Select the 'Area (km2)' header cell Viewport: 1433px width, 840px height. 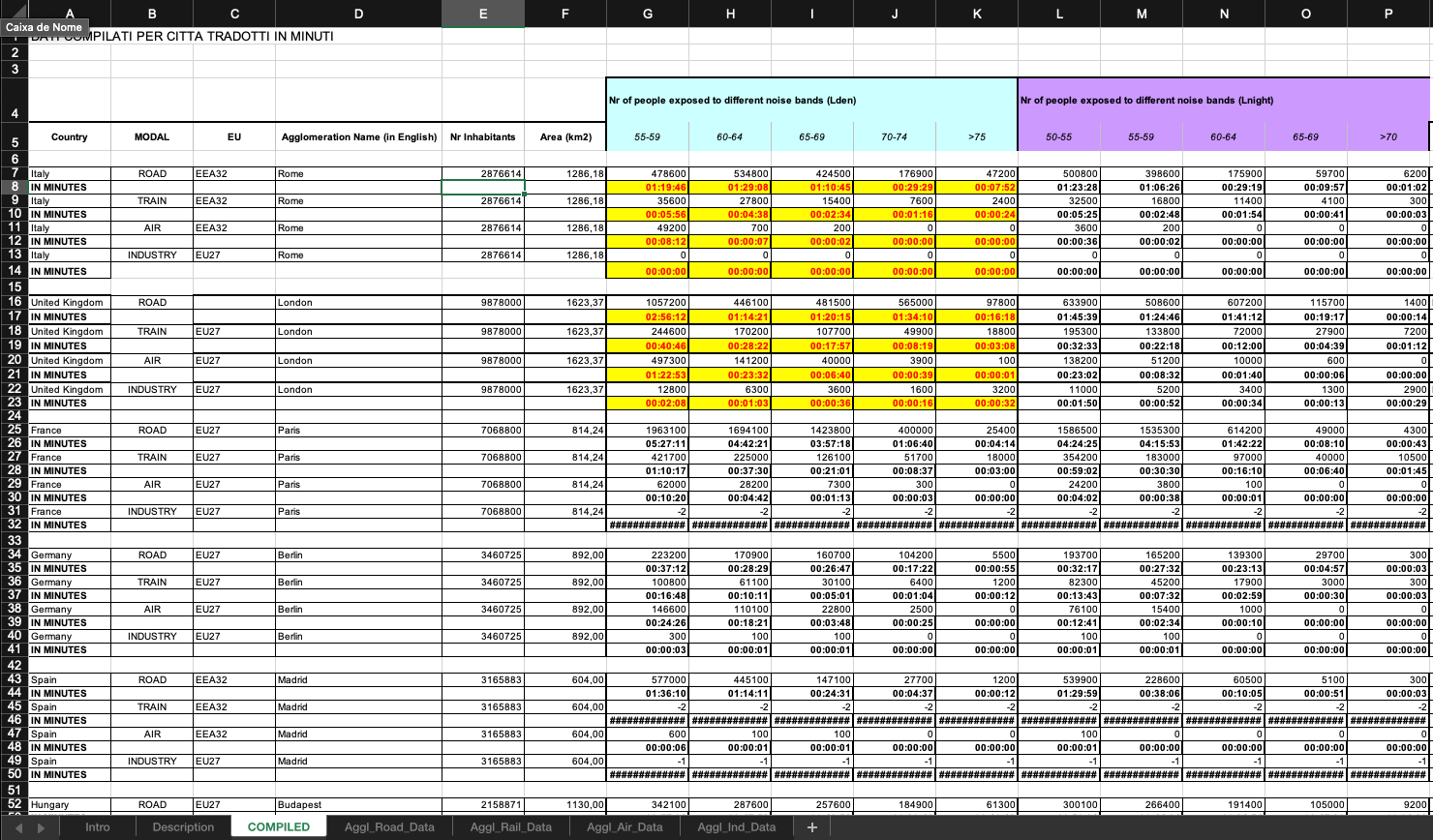click(x=565, y=136)
